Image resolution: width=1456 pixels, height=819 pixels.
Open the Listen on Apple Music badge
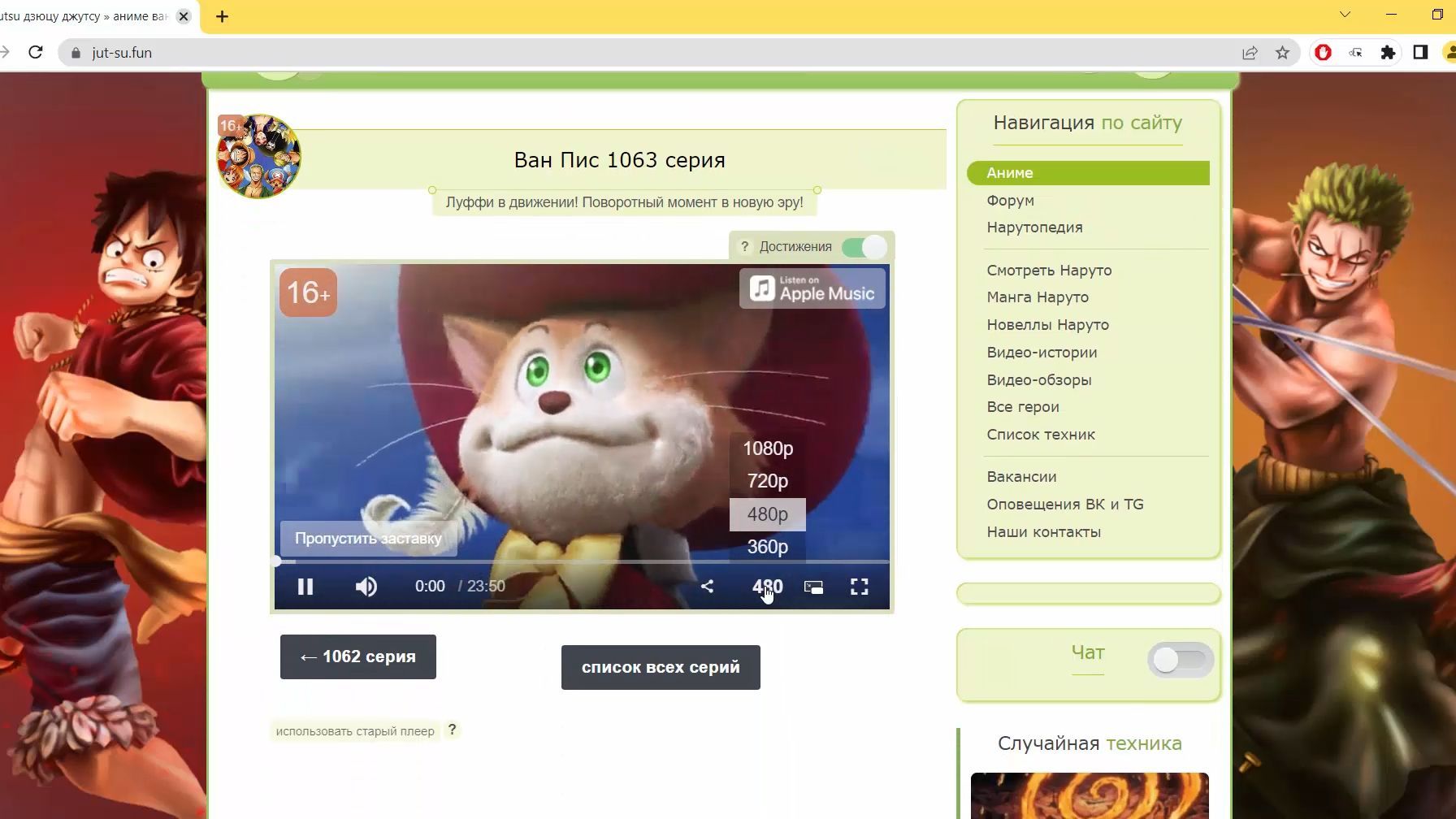[x=812, y=289]
